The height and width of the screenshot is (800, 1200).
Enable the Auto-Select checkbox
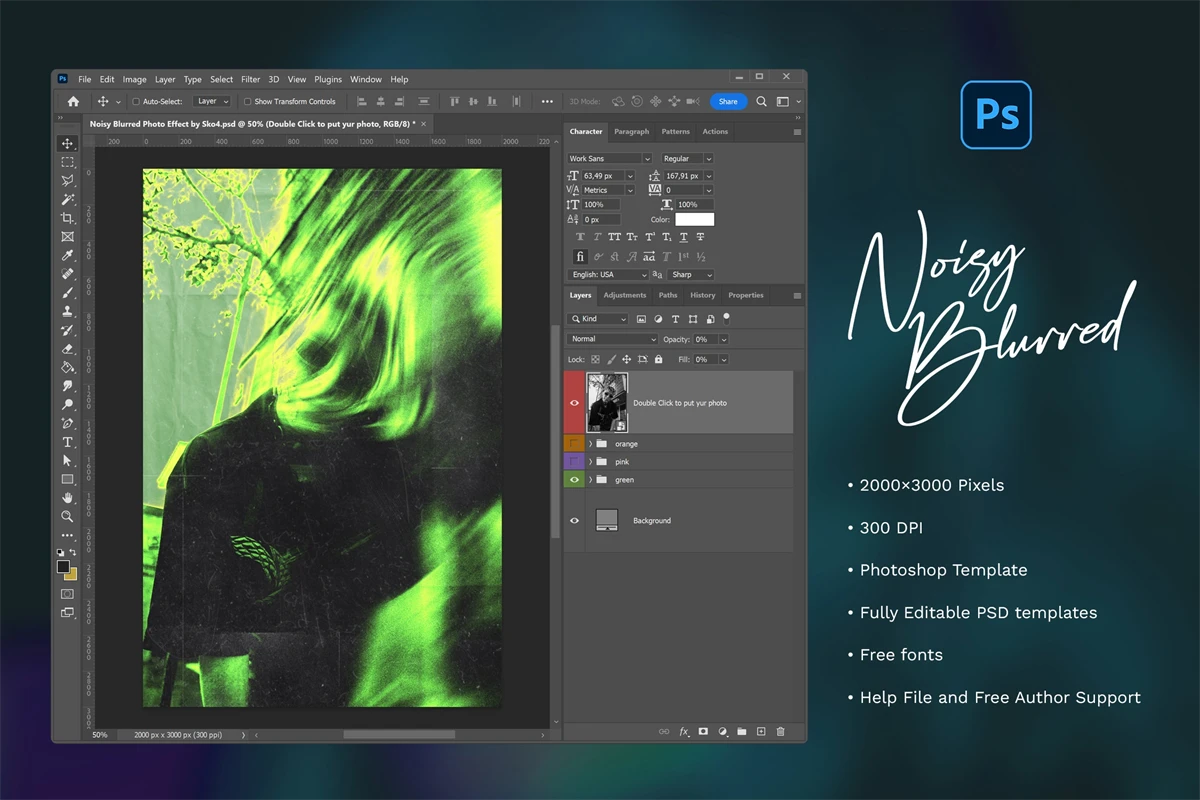click(x=136, y=102)
